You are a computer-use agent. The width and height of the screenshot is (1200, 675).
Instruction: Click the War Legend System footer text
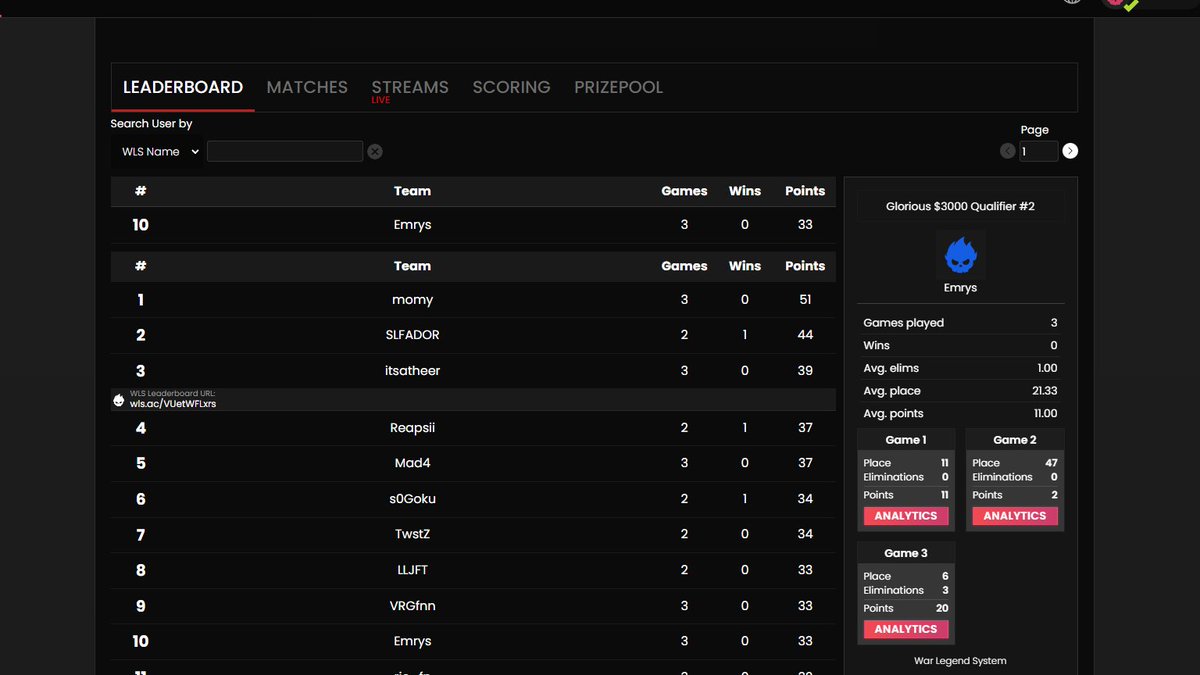(960, 661)
